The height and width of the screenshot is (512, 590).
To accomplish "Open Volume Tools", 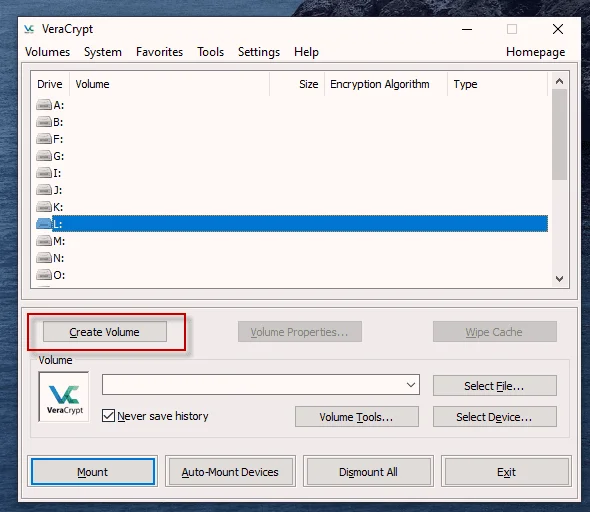I will [357, 417].
